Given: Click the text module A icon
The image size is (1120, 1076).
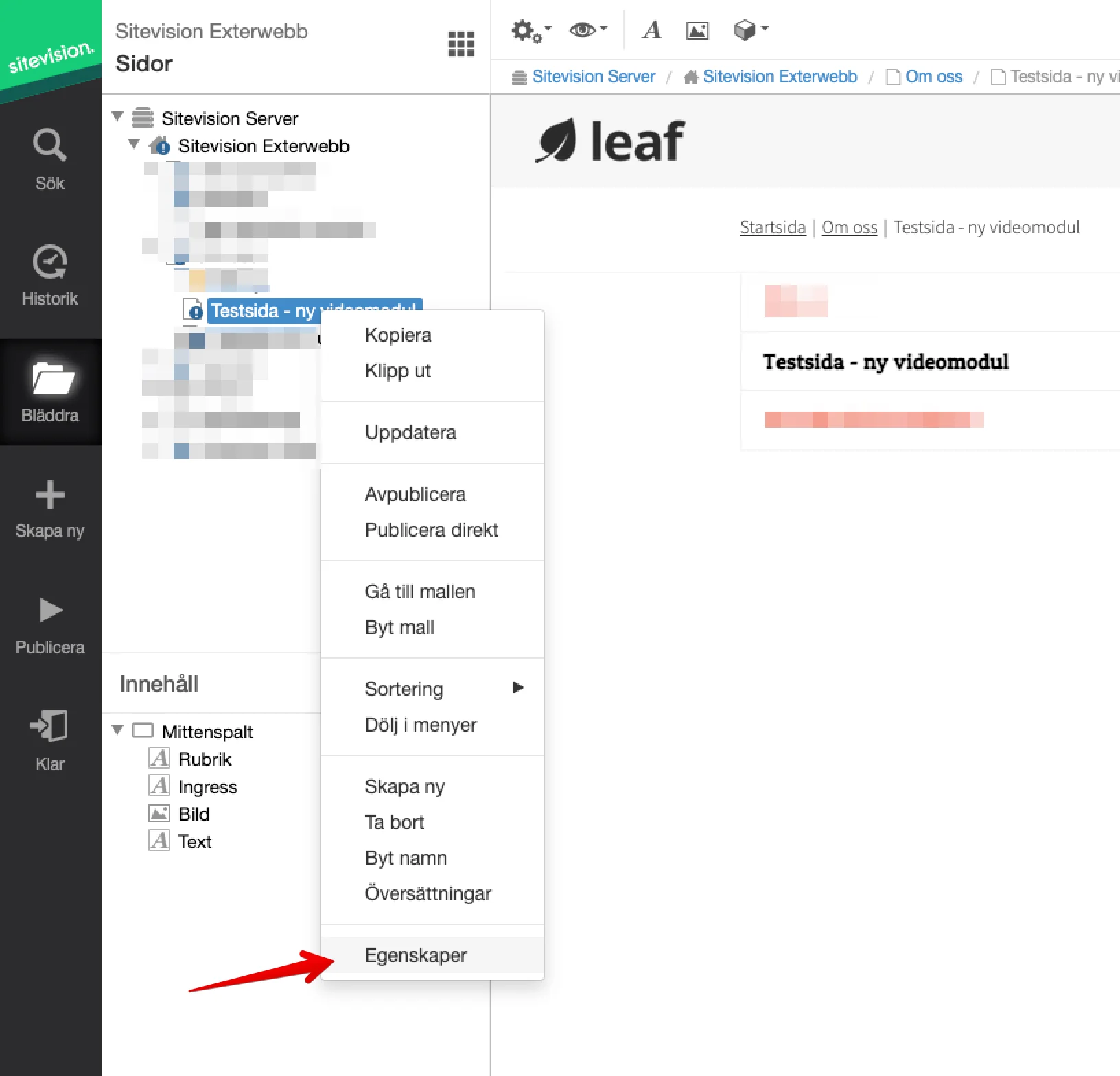Looking at the screenshot, I should coord(651,30).
